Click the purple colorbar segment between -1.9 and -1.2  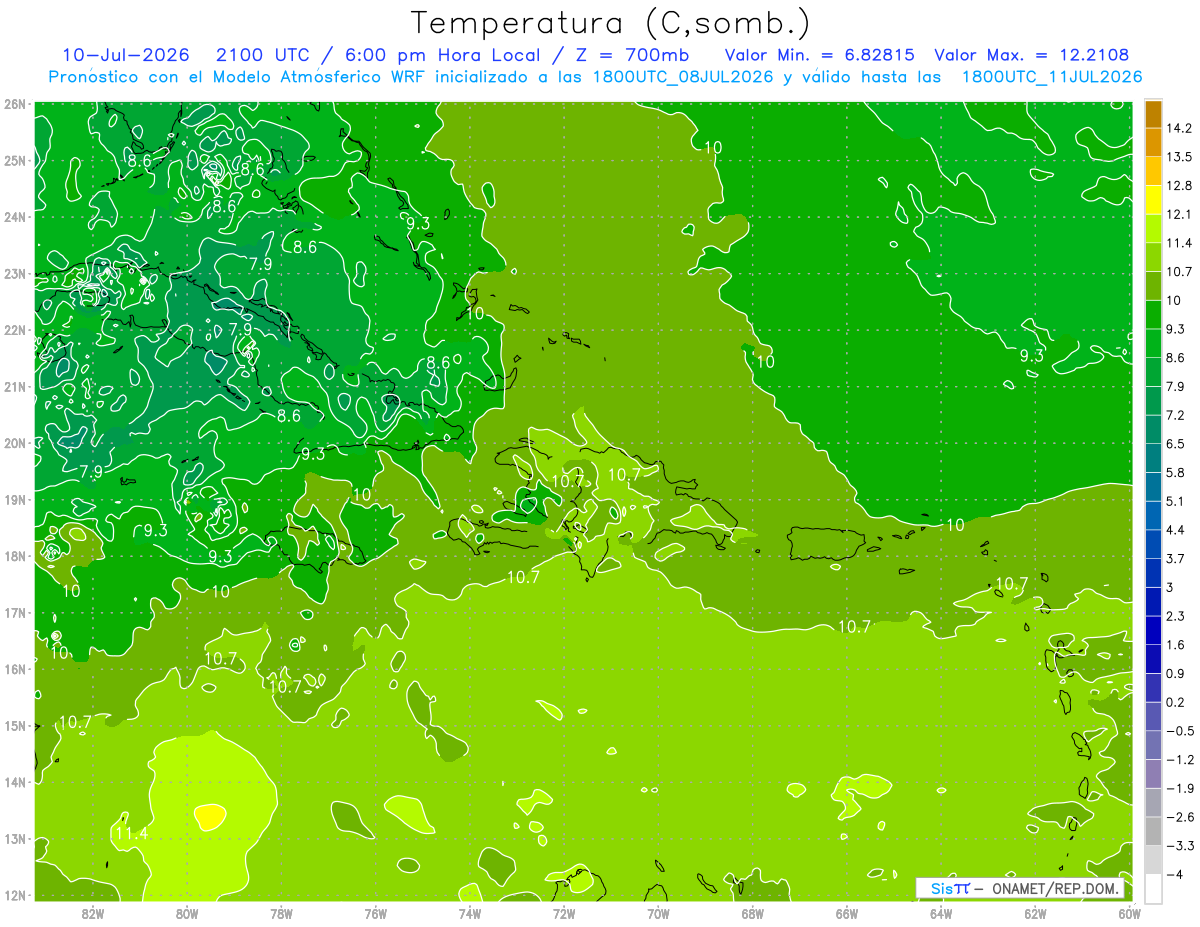pyautogui.click(x=1153, y=772)
